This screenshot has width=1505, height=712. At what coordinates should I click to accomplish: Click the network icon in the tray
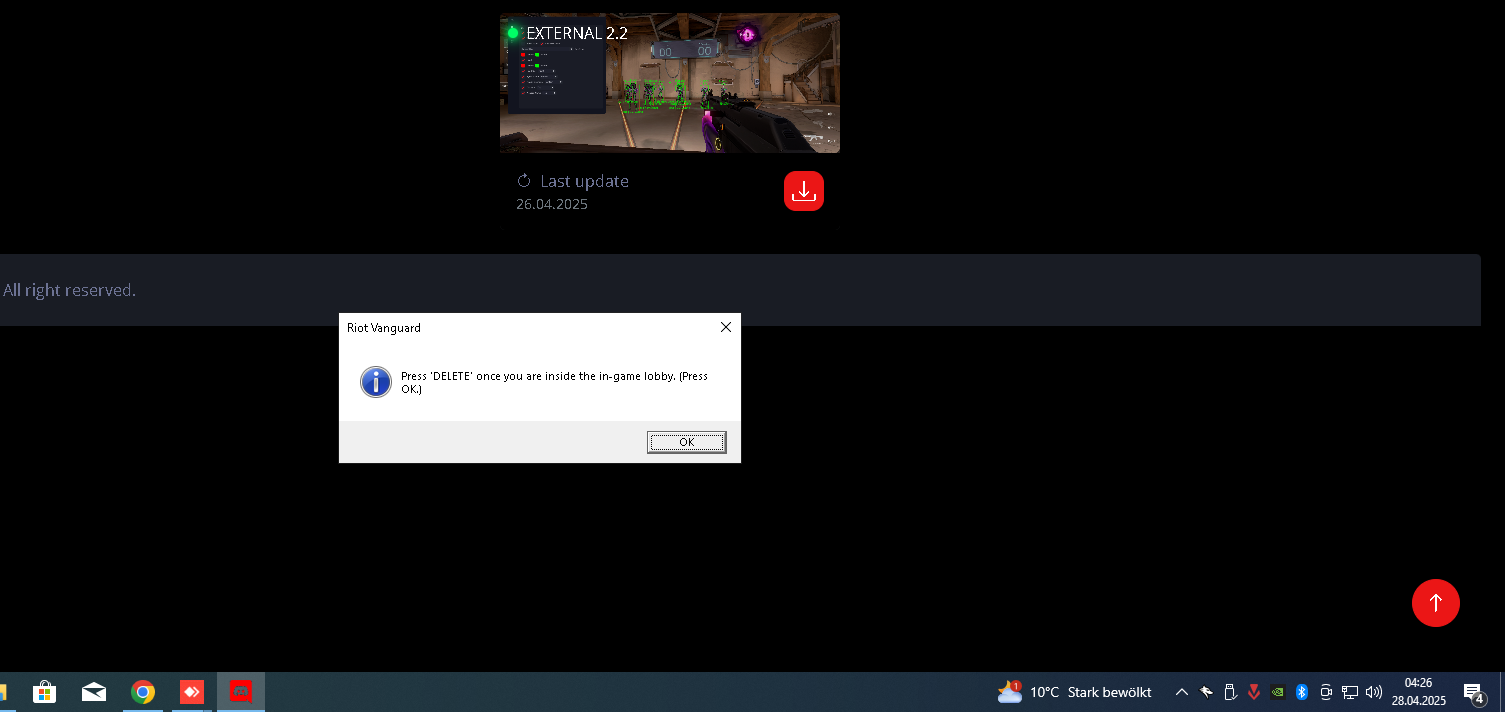1350,692
